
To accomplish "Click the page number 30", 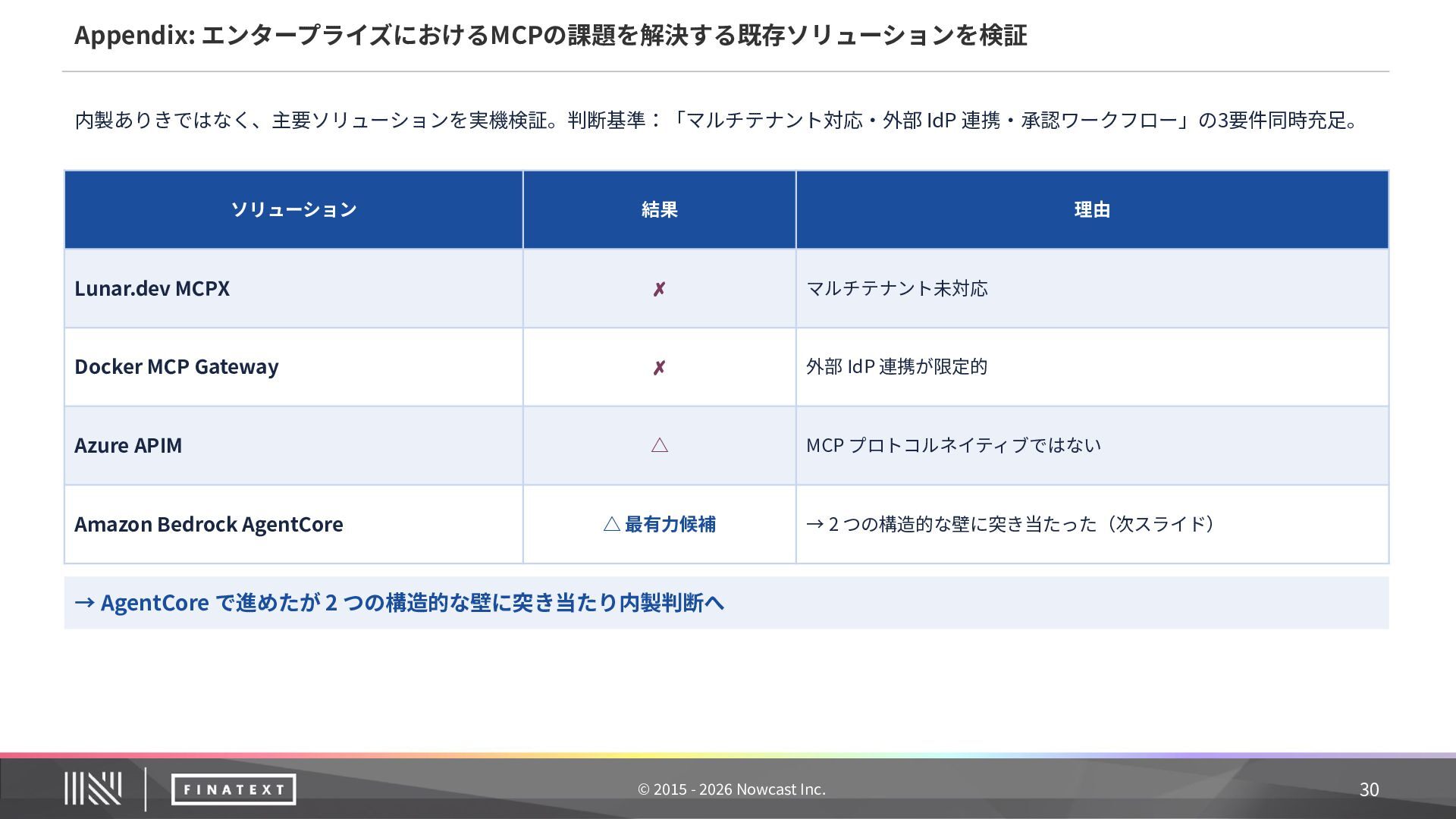I will pyautogui.click(x=1369, y=789).
